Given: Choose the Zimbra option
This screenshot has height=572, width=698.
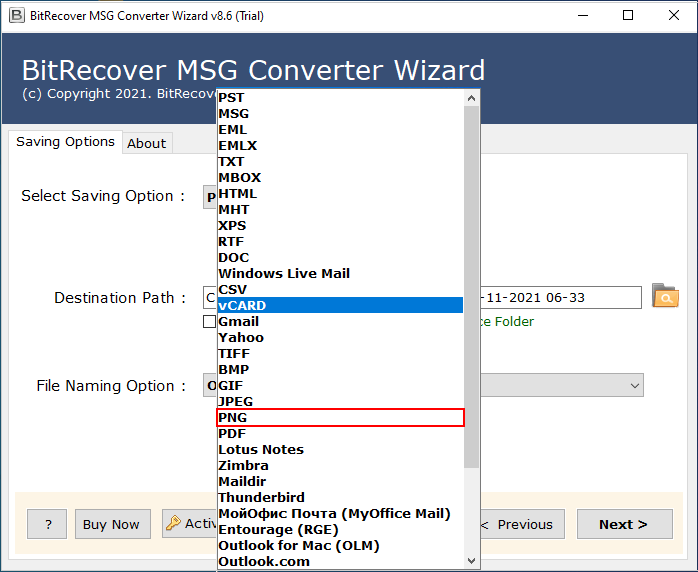Looking at the screenshot, I should click(340, 466).
